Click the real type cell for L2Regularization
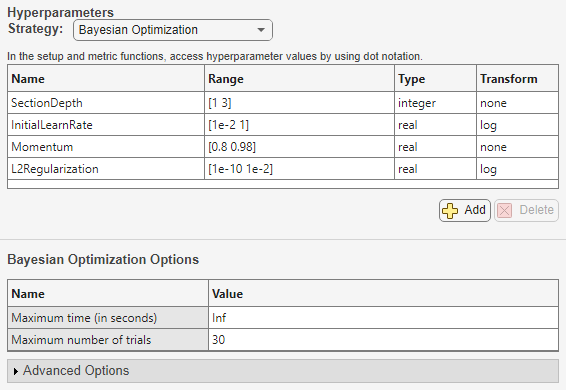This screenshot has width=566, height=390. pos(435,169)
